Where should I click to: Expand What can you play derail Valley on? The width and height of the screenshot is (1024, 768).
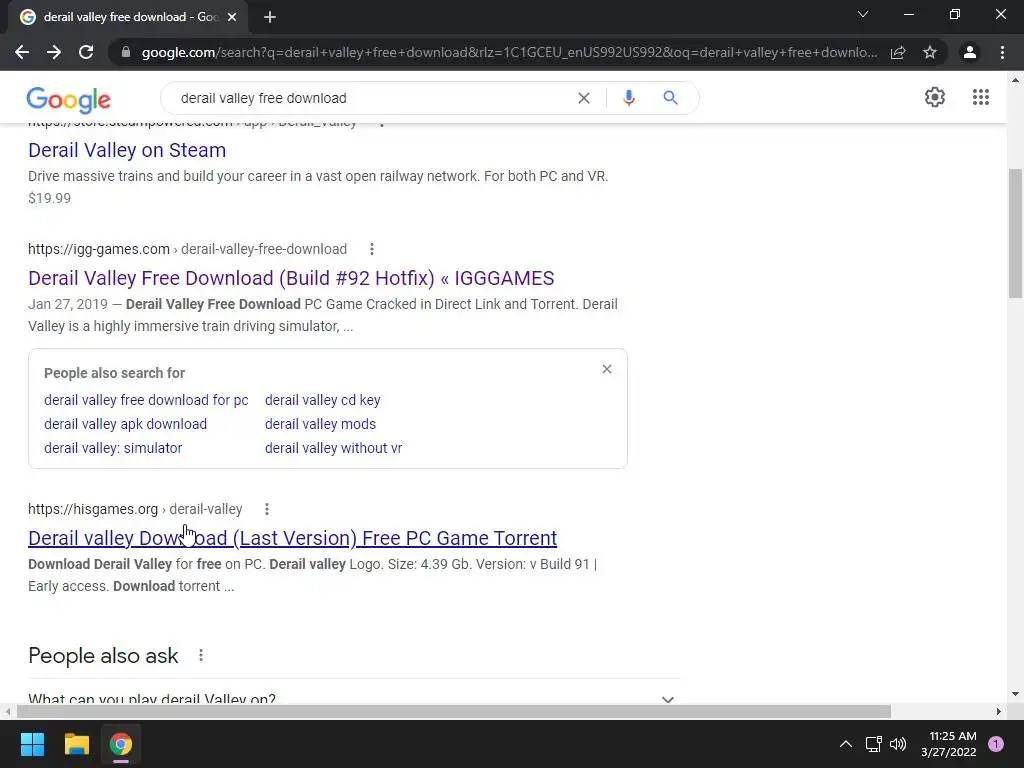coord(353,698)
